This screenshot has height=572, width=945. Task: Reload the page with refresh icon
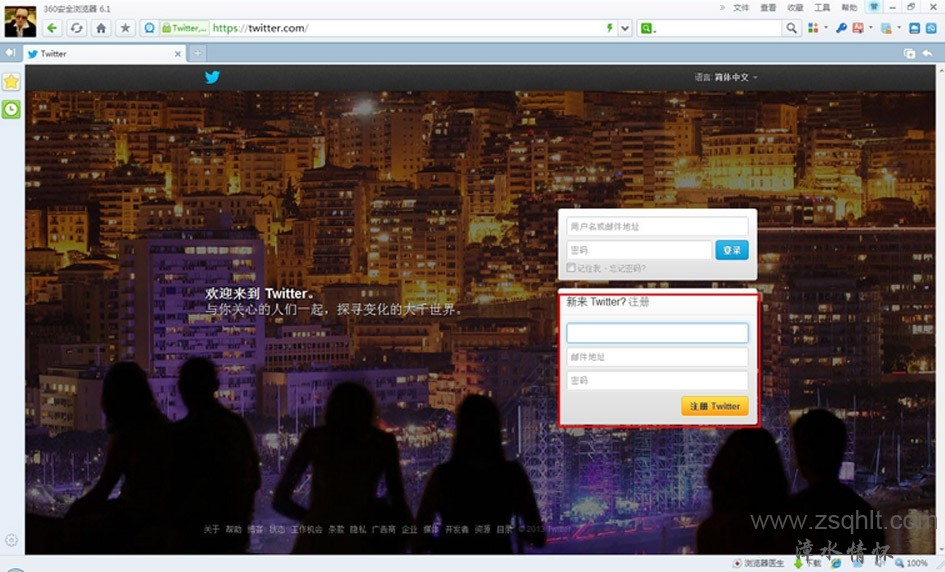point(77,28)
